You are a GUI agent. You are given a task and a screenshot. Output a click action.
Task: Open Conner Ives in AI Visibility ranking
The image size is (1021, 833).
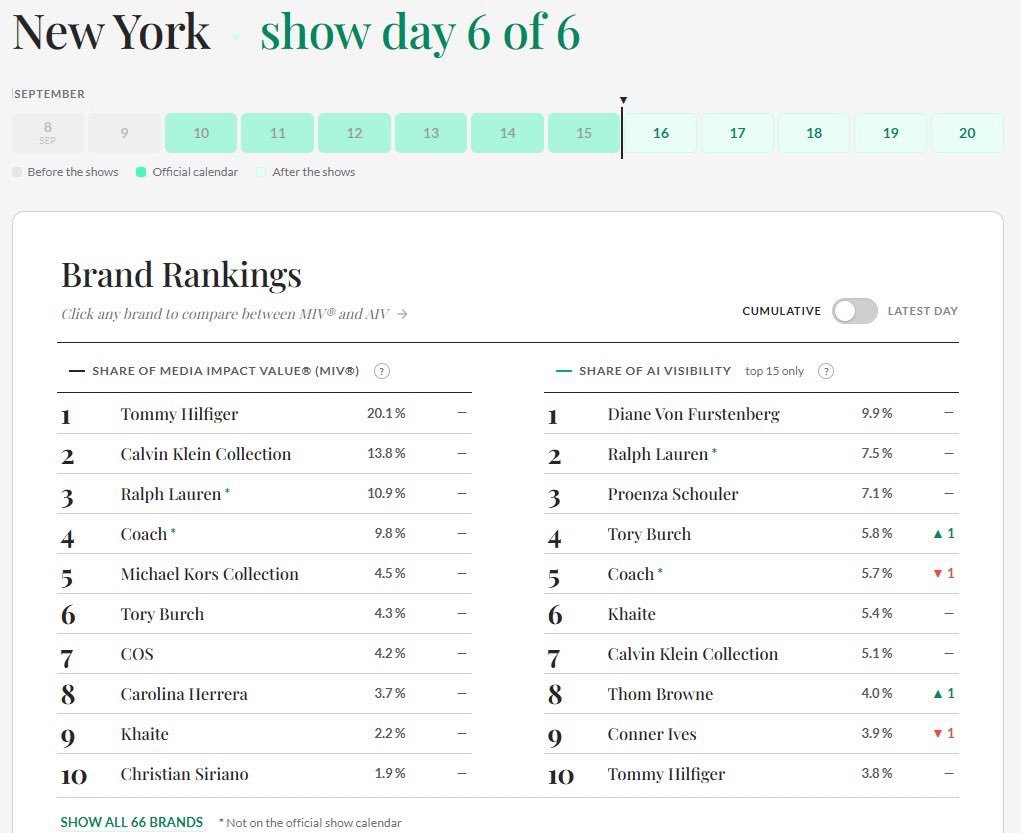pos(652,734)
